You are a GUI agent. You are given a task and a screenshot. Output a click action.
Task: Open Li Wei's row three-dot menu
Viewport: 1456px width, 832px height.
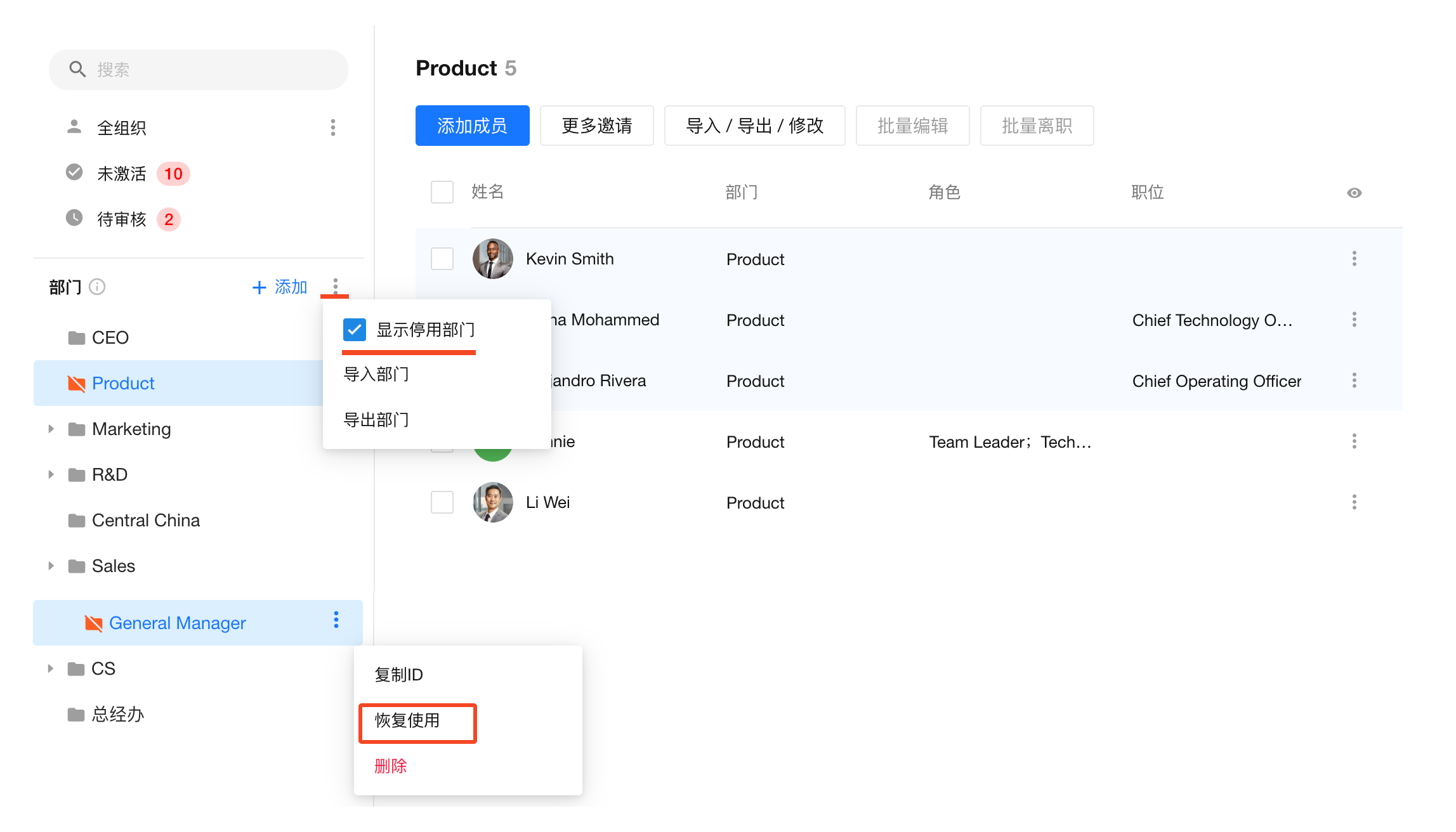(1354, 502)
